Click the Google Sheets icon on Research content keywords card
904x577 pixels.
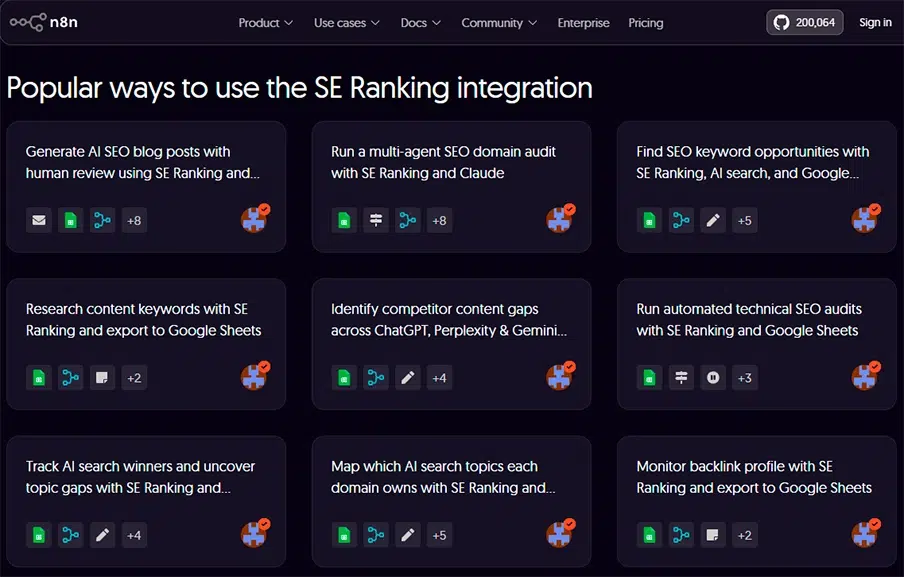[39, 378]
